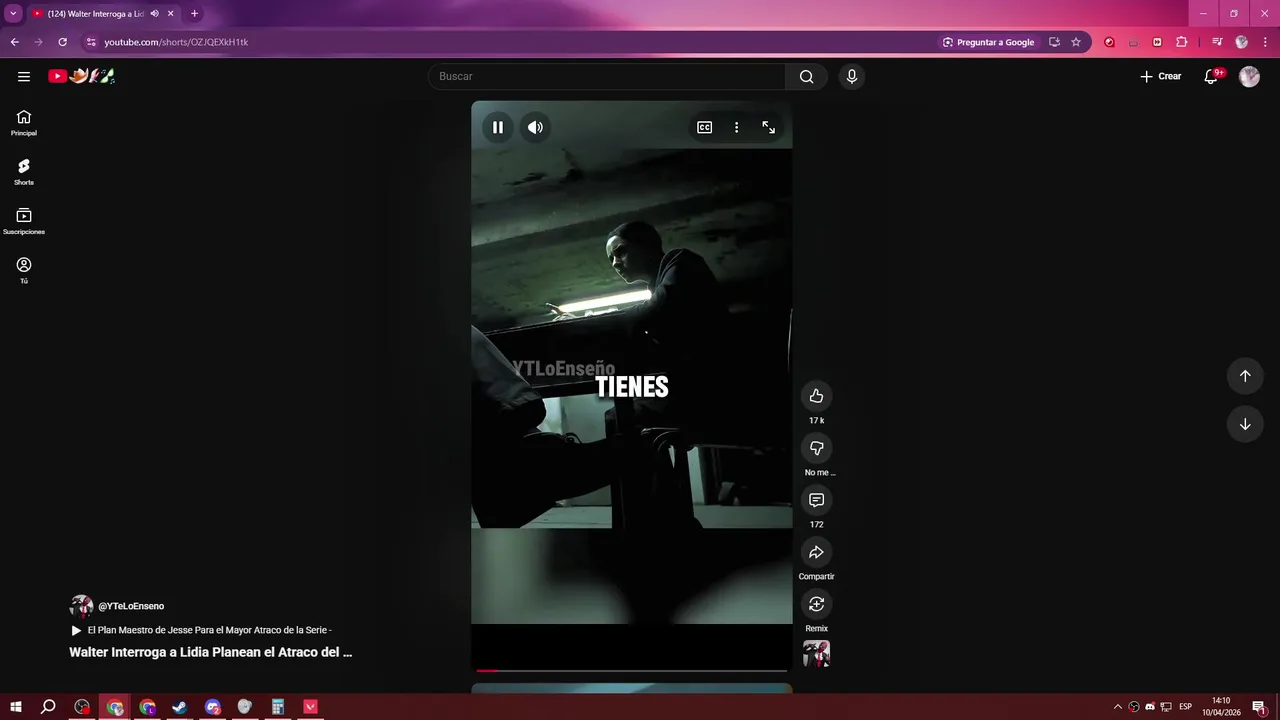Screen dimensions: 1280x720
Task: Open Suscripciones in the sidebar
Action: 24,221
